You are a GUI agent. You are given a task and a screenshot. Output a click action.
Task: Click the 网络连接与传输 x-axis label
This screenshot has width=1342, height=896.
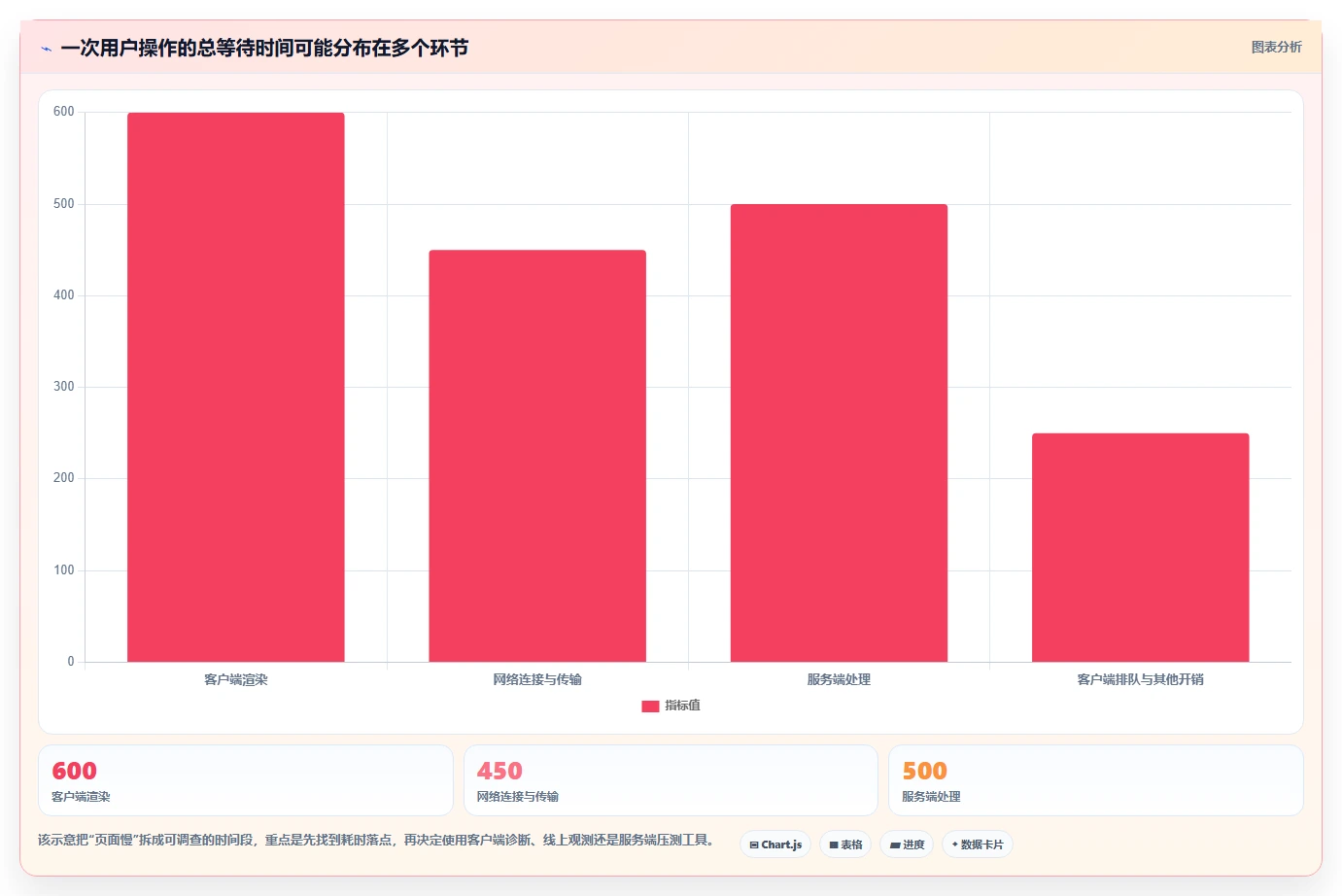point(537,679)
